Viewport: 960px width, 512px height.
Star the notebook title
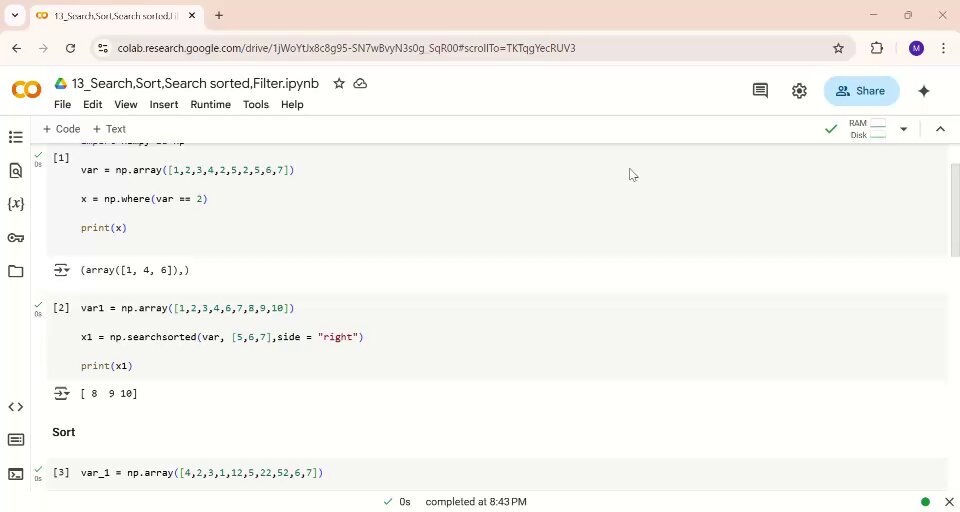coord(339,83)
